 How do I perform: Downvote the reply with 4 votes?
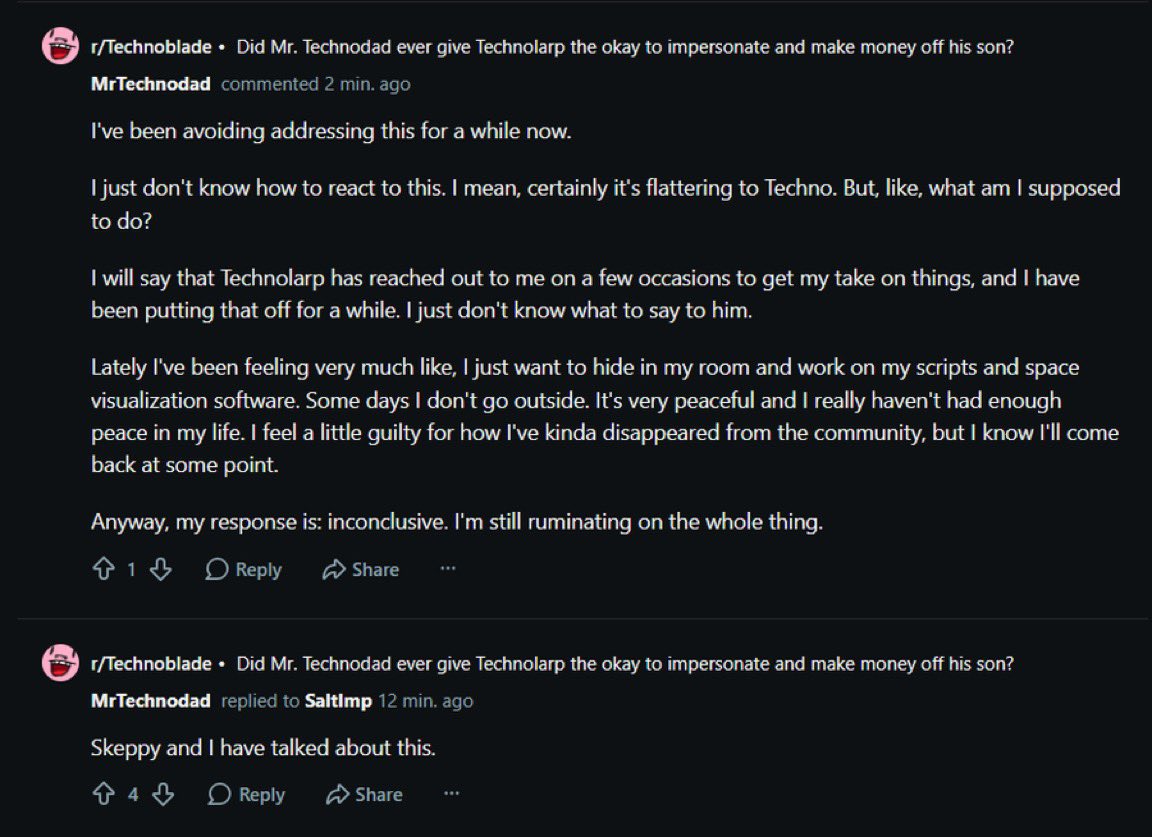[162, 794]
